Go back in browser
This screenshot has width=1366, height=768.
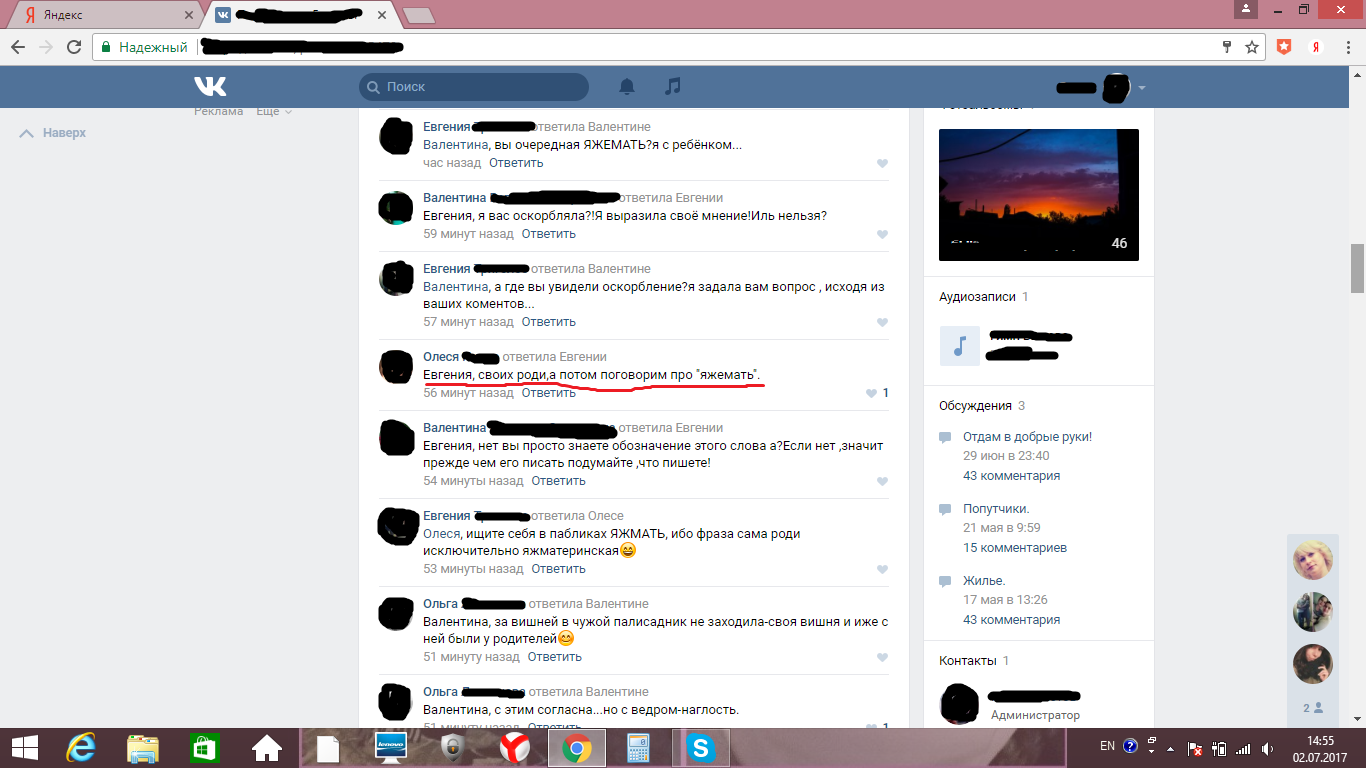pos(18,47)
